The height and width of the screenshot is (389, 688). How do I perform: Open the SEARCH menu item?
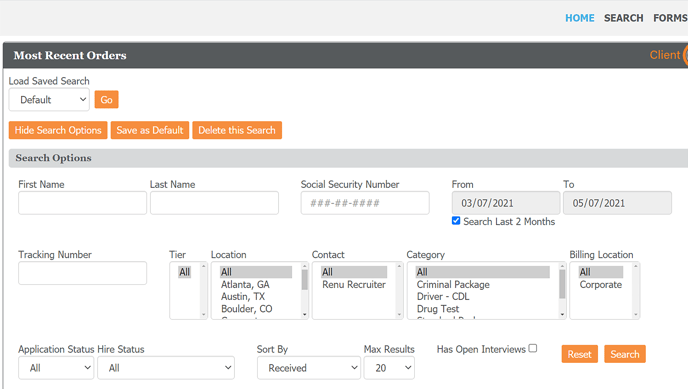(624, 18)
